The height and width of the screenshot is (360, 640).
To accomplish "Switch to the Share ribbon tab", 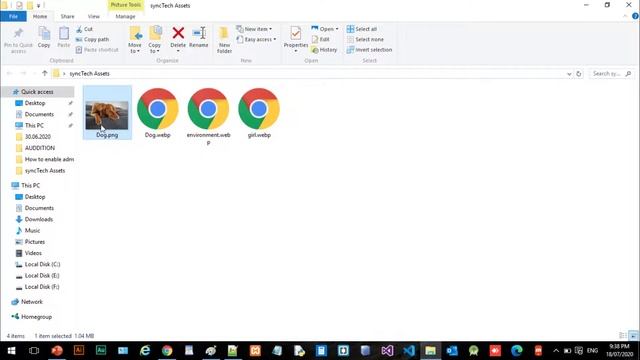I will coord(67,16).
